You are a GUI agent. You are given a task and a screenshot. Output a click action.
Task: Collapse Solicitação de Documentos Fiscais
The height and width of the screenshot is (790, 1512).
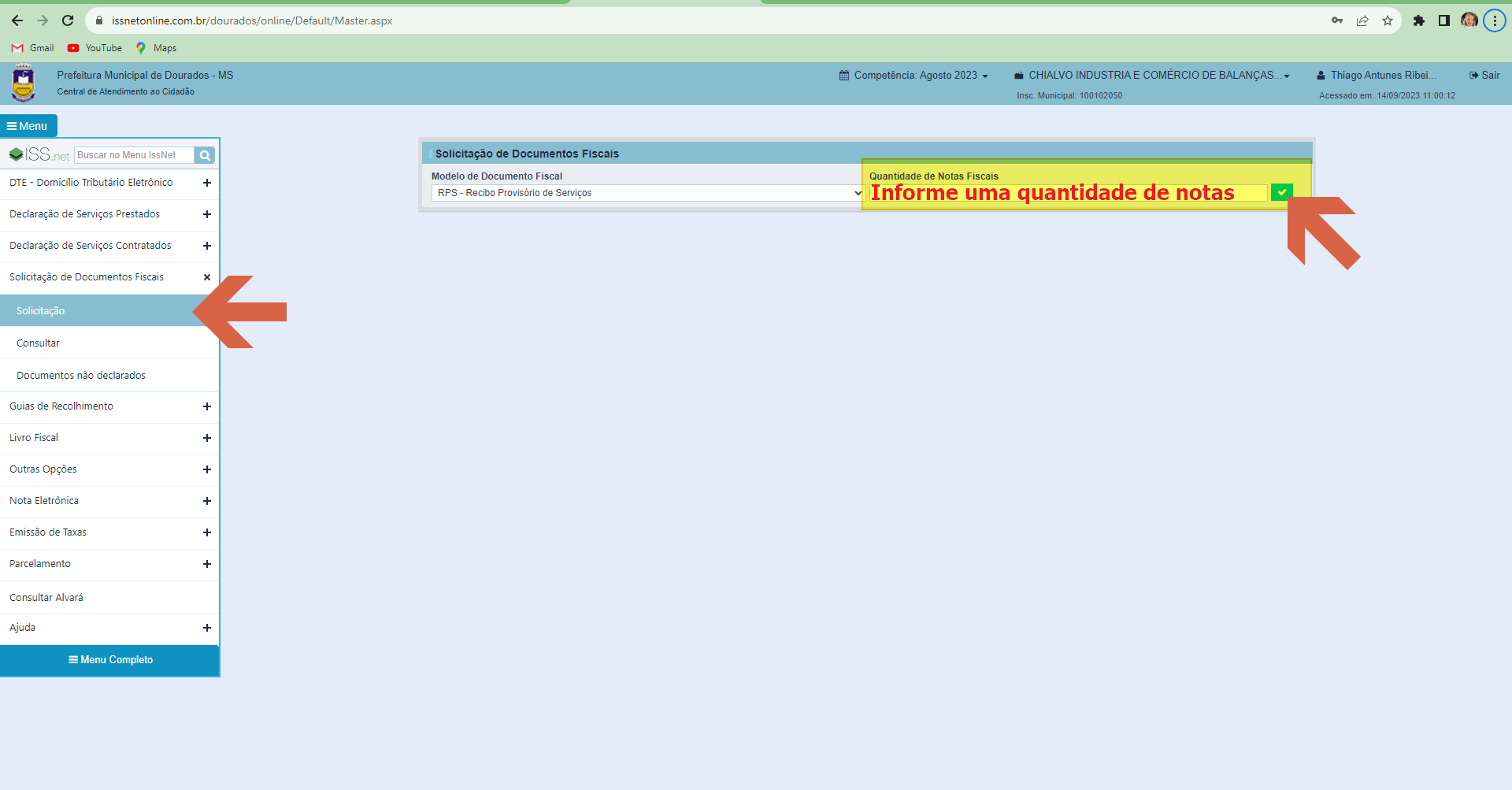point(109,277)
